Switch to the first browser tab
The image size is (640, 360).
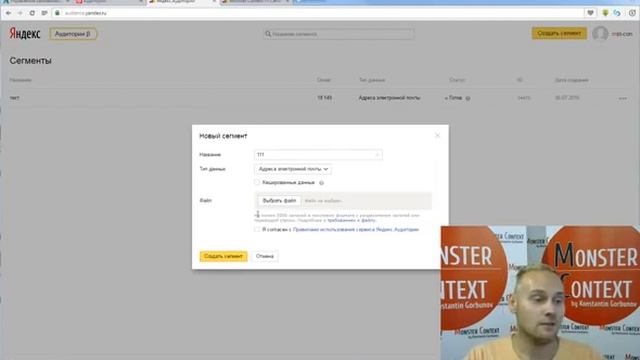(x=35, y=2)
